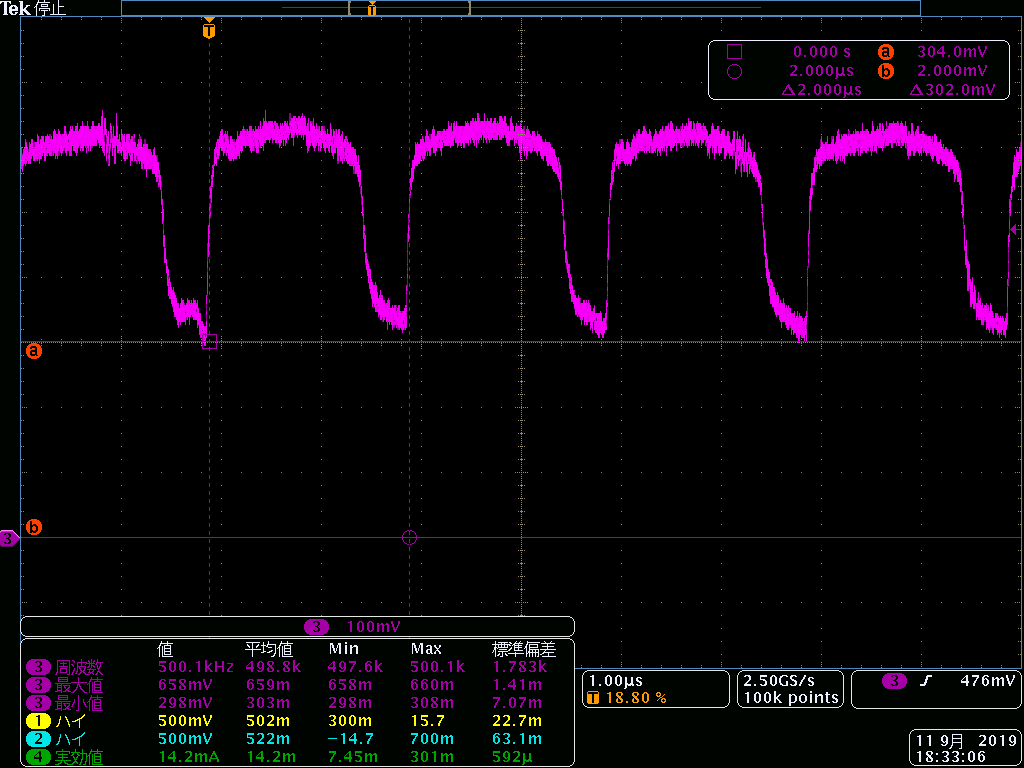Click the channel 3 badge in the 100mV scale bar
This screenshot has width=1024, height=768.
click(x=317, y=627)
